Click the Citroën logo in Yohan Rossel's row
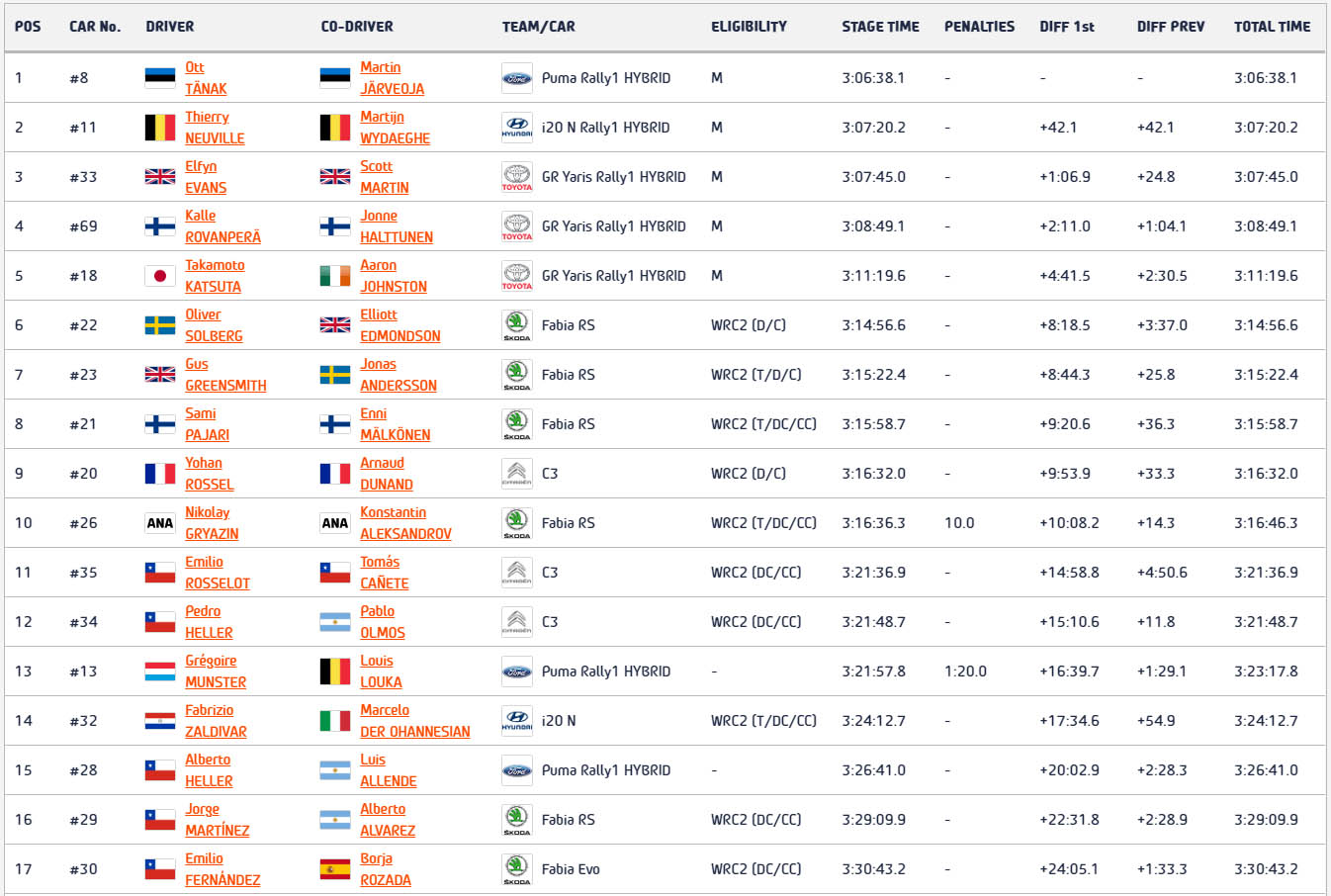The height and width of the screenshot is (896, 1331). (516, 474)
